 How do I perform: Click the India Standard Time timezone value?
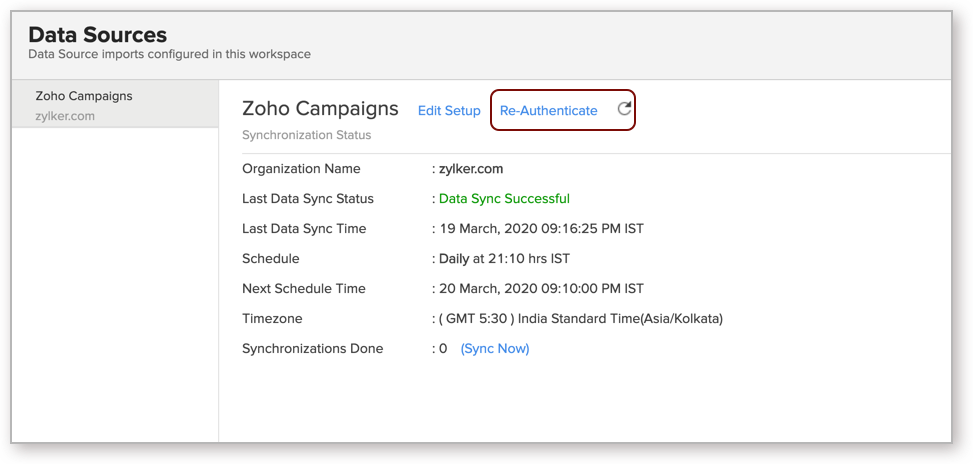point(580,319)
